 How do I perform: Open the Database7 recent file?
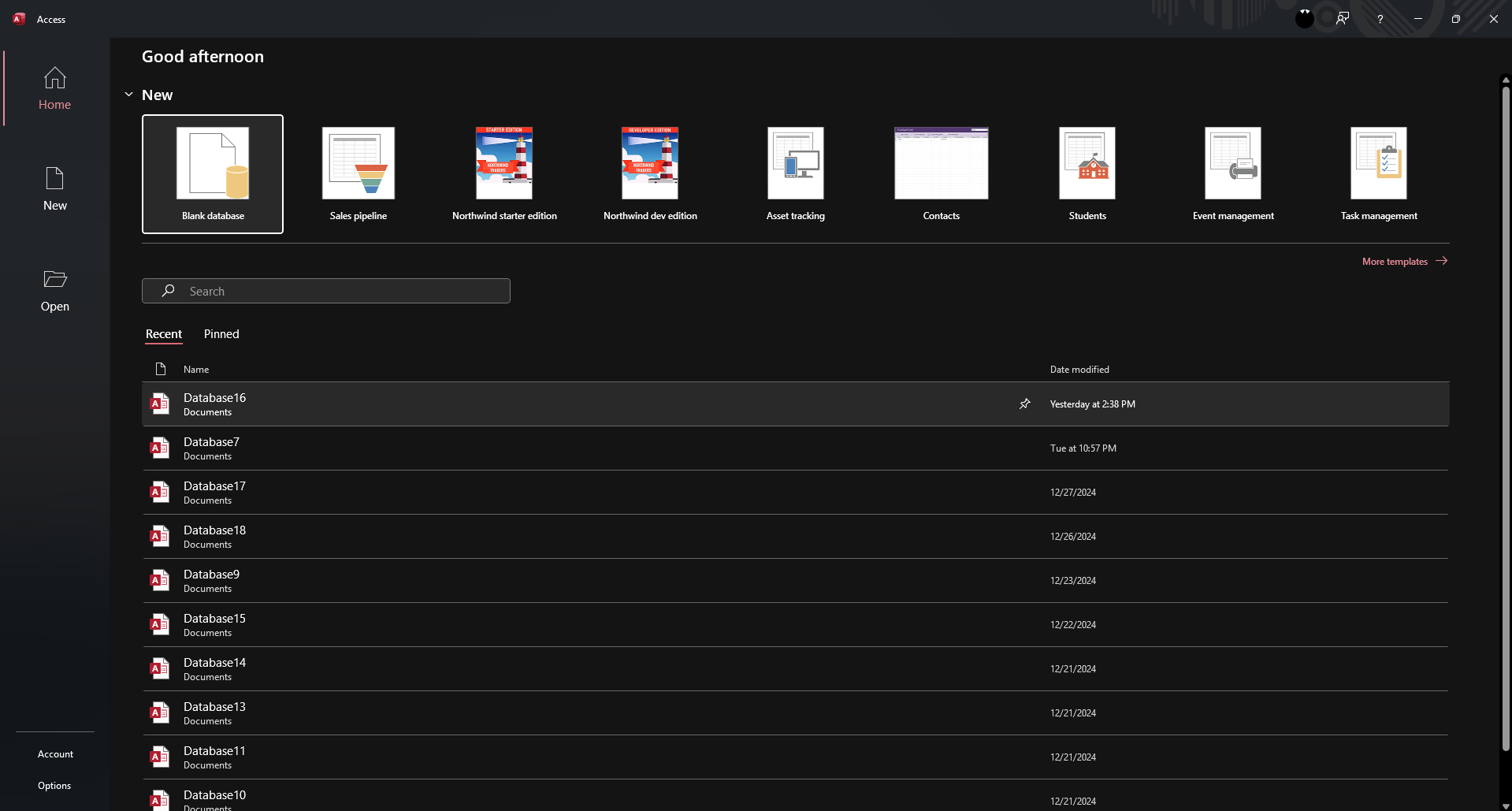[x=211, y=448]
